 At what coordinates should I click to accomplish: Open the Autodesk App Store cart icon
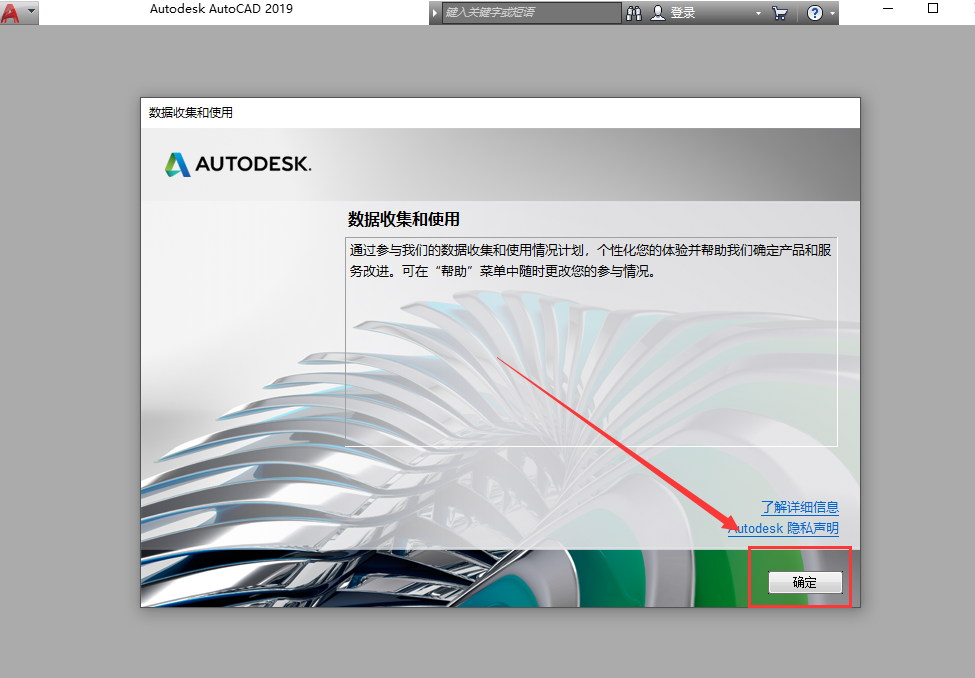[x=780, y=13]
